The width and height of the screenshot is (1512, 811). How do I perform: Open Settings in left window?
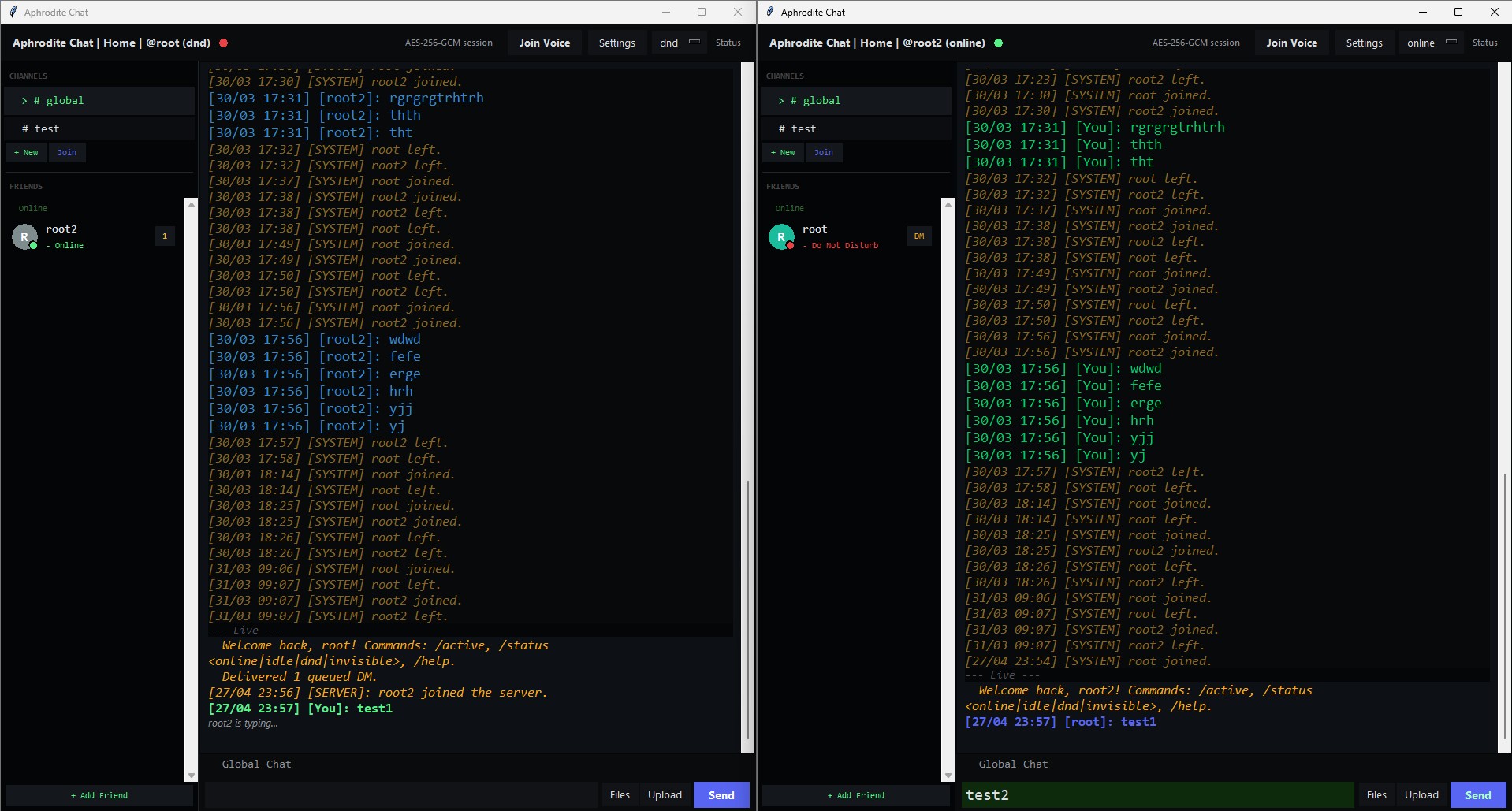pyautogui.click(x=616, y=43)
